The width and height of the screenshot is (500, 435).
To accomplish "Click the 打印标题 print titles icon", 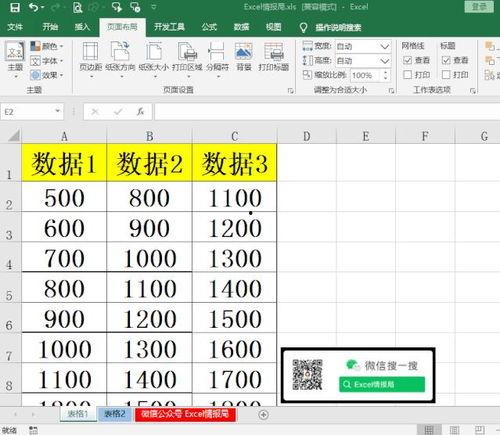I will click(x=274, y=57).
